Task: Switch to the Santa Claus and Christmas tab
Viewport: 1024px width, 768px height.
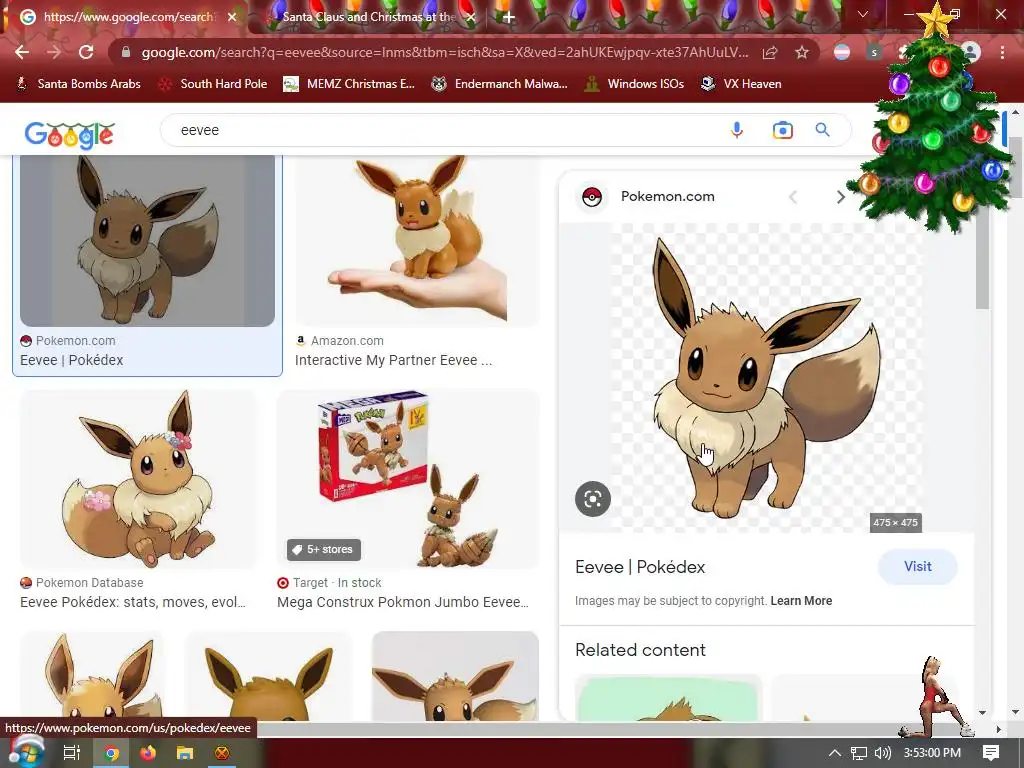Action: (369, 17)
